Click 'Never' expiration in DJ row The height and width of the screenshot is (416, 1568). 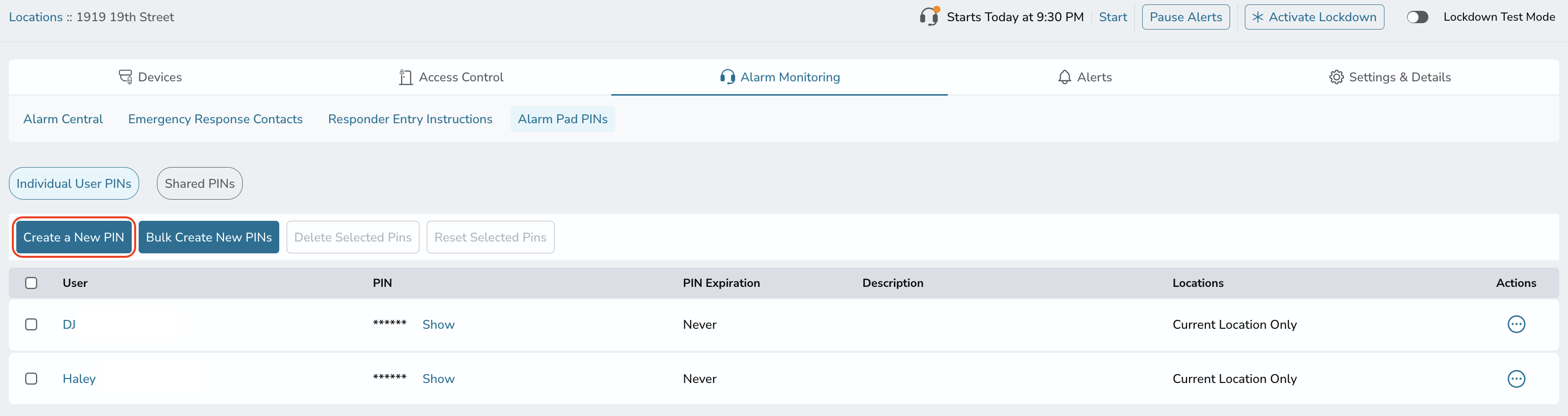tap(700, 325)
